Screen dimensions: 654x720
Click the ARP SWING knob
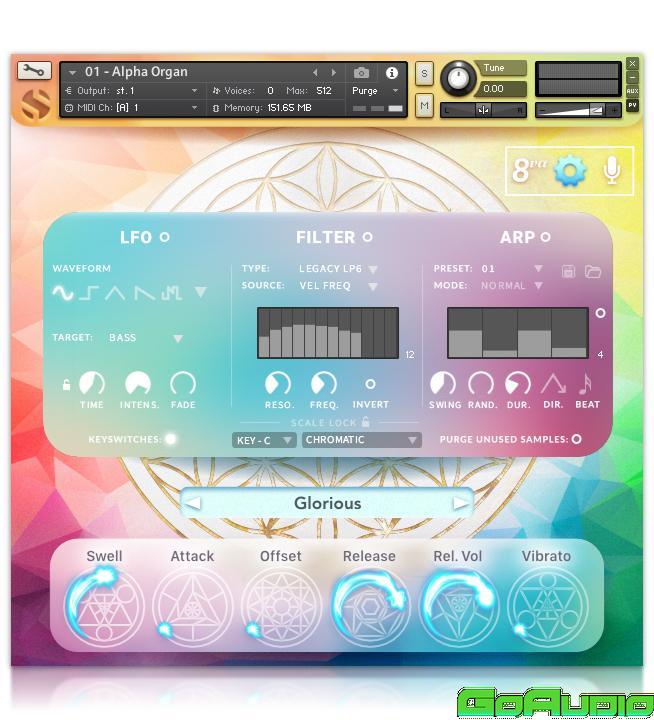click(443, 383)
